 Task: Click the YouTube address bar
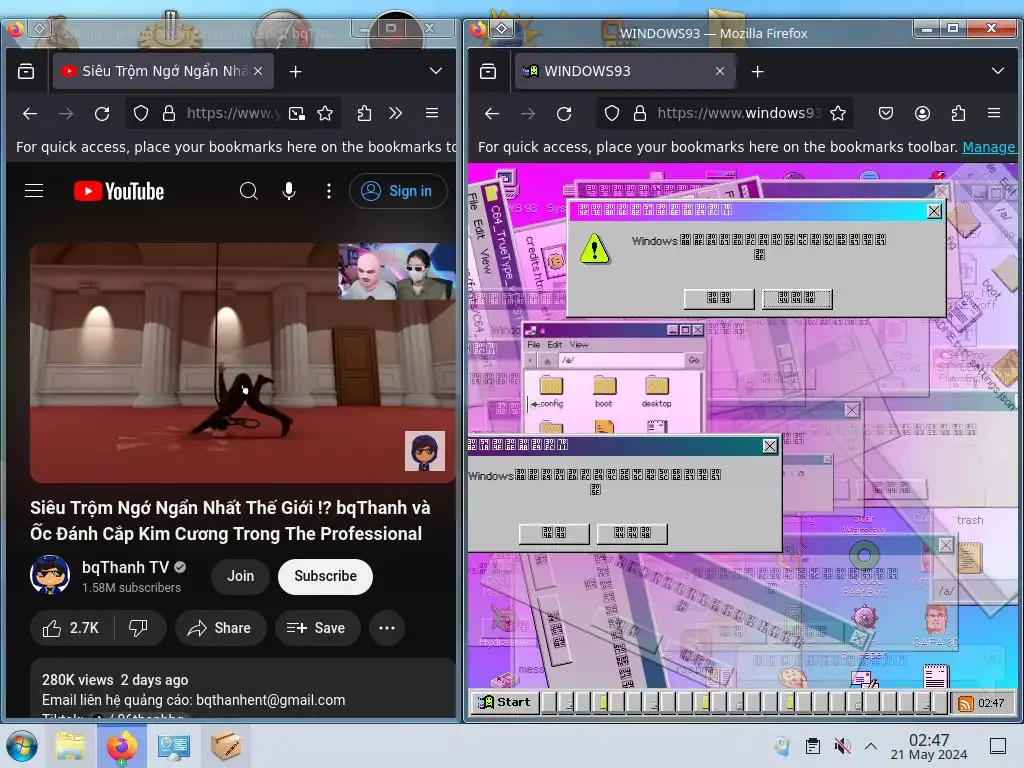pyautogui.click(x=232, y=114)
